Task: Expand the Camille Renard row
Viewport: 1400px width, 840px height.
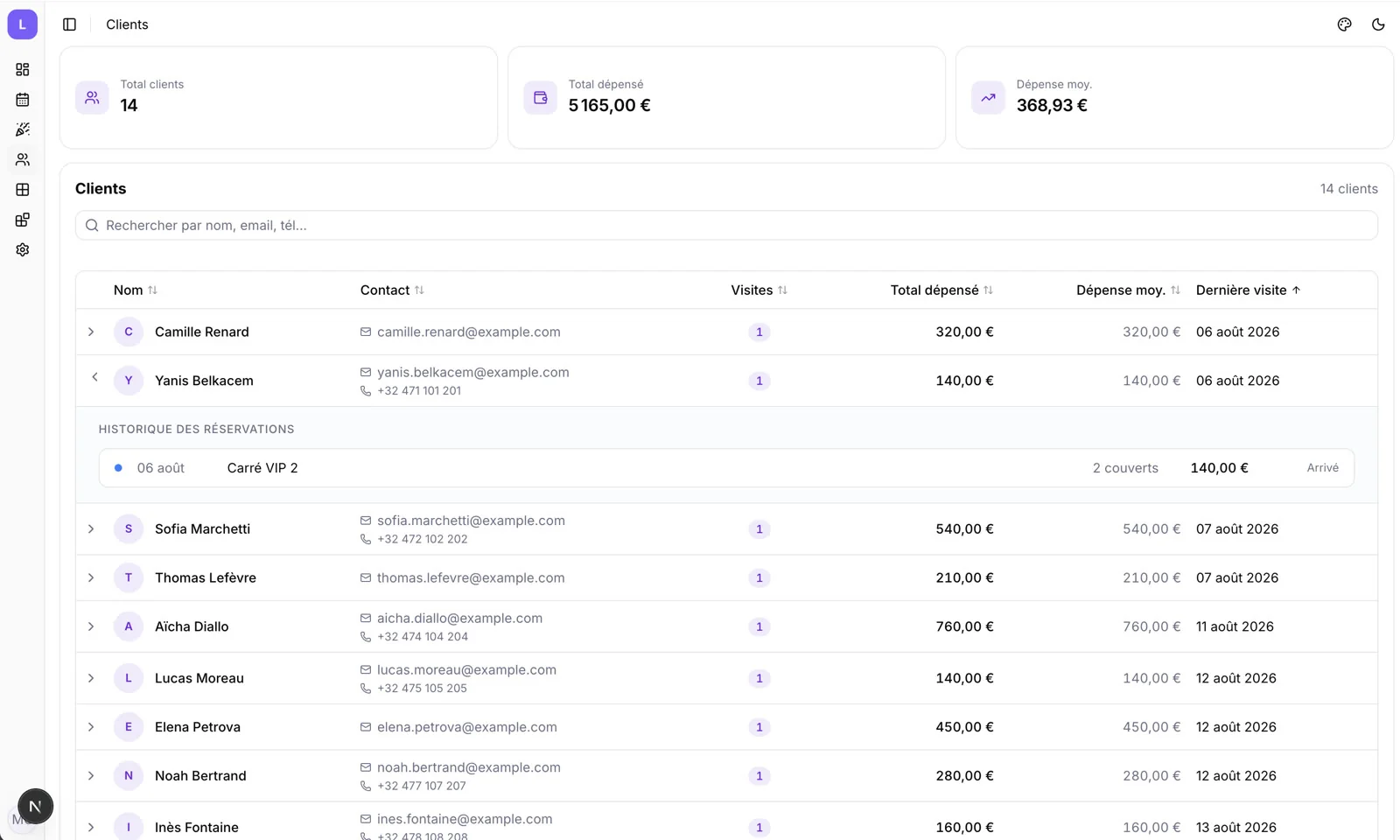Action: [91, 332]
